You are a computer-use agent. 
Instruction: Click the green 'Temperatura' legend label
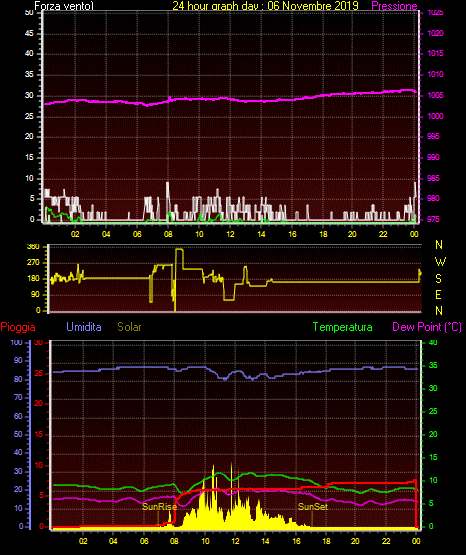coord(343,327)
